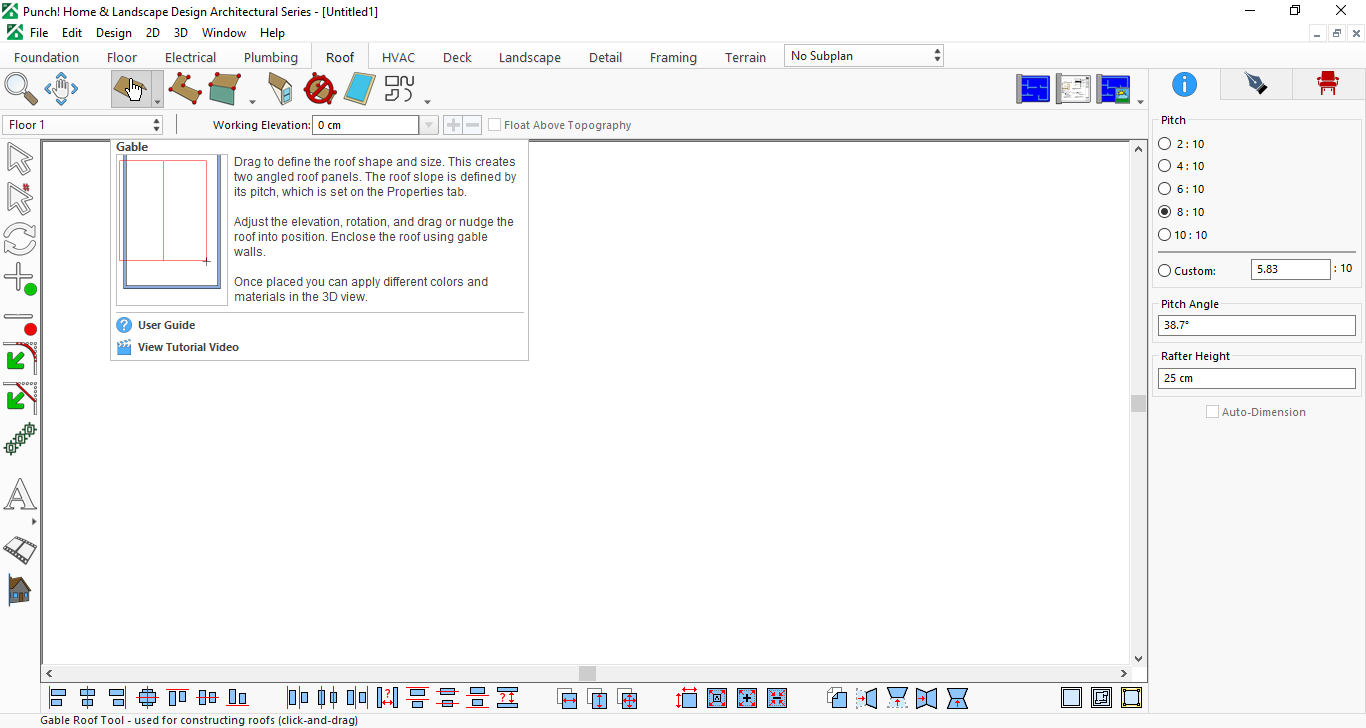Select the Pan hand tool

tap(61, 89)
